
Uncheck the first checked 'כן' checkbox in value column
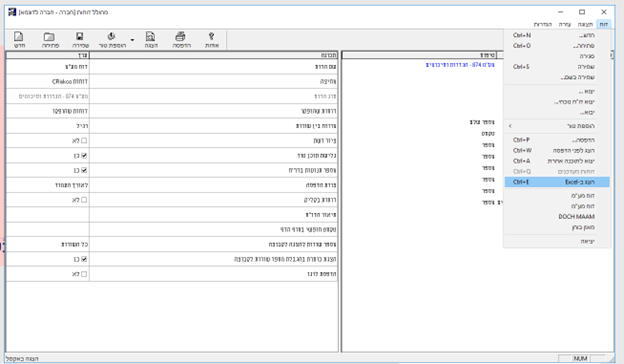(x=84, y=156)
